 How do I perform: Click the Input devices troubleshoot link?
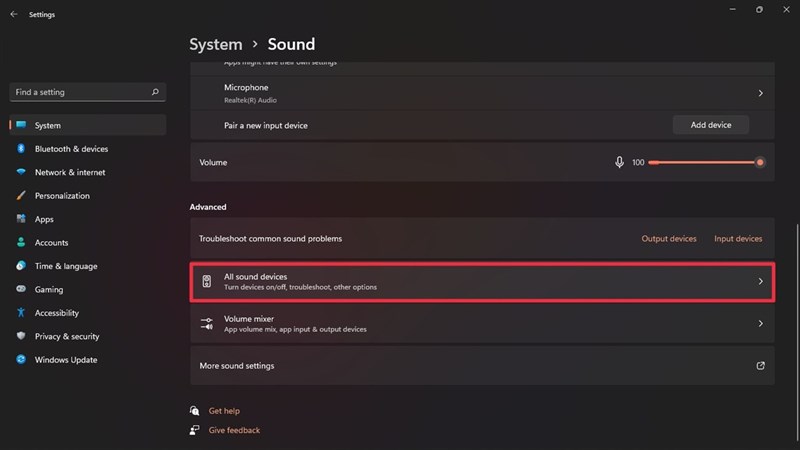[738, 239]
